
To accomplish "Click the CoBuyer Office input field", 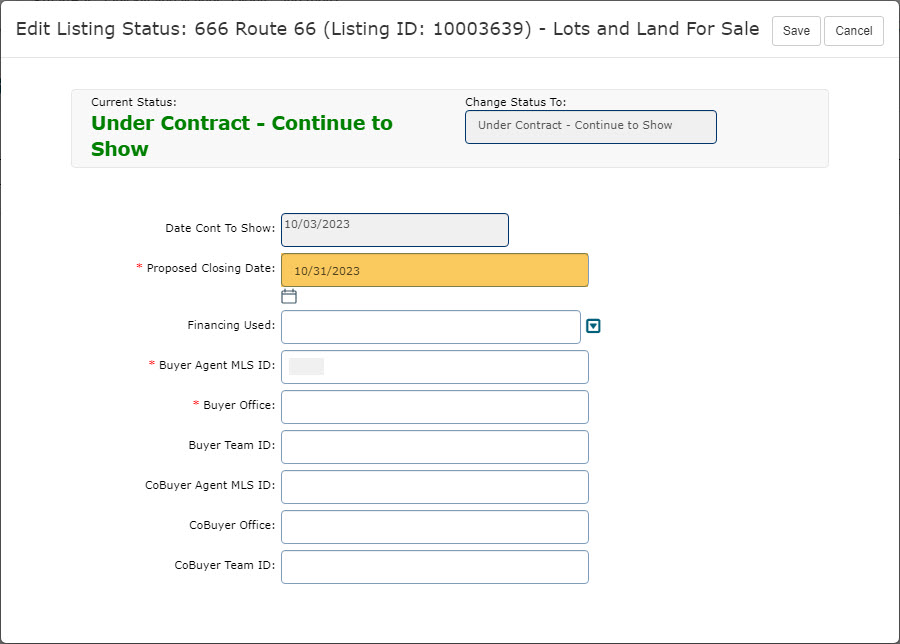I will 434,527.
